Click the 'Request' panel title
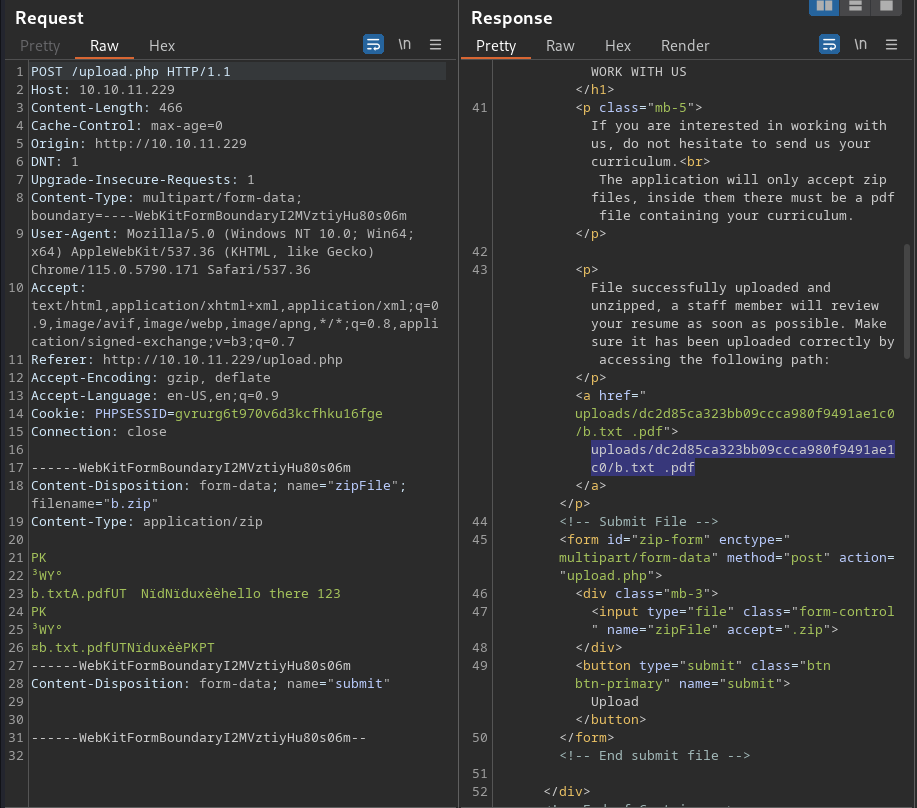Viewport: 917px width, 808px height. (x=49, y=18)
